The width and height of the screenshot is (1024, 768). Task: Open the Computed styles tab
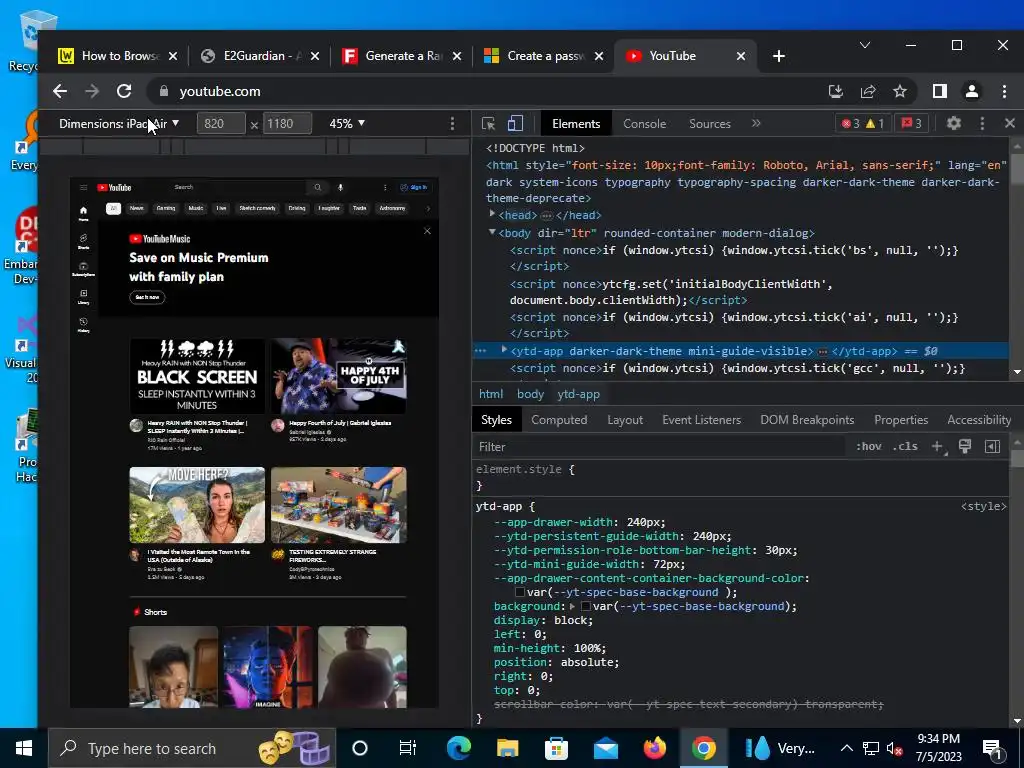tap(559, 420)
